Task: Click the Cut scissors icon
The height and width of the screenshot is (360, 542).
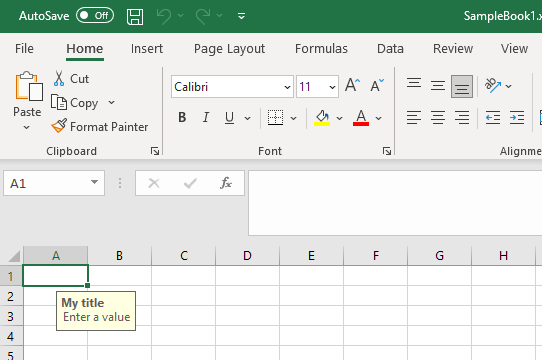Action: click(x=59, y=79)
